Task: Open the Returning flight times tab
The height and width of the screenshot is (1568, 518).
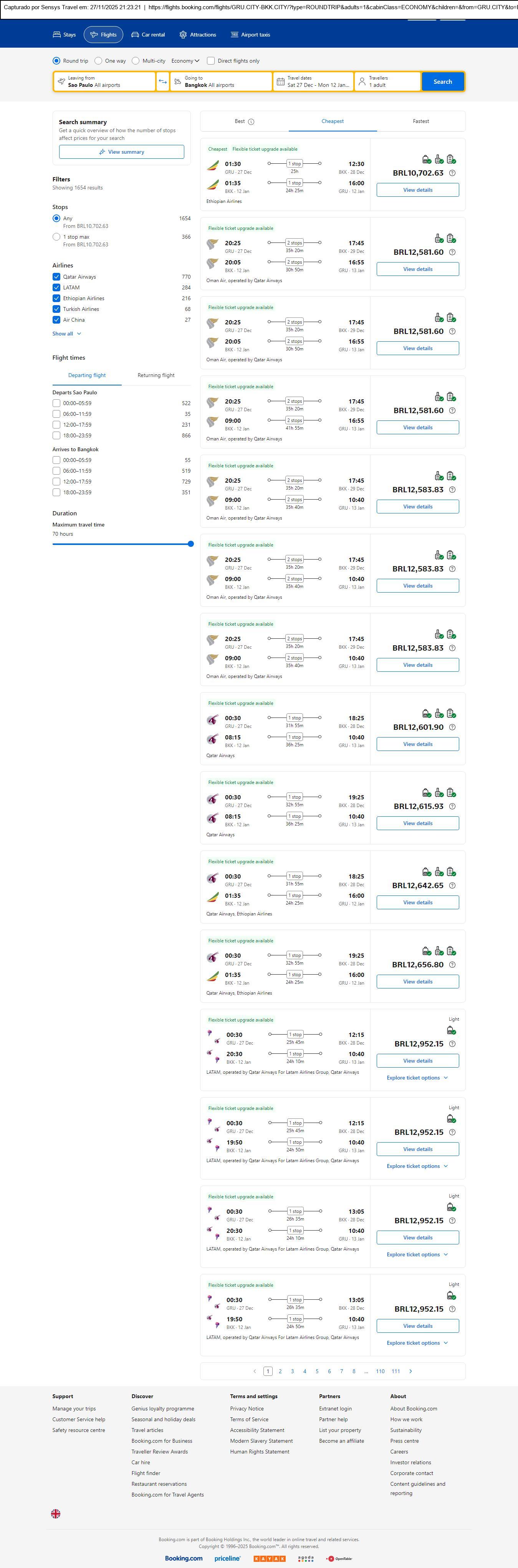Action: tap(156, 375)
